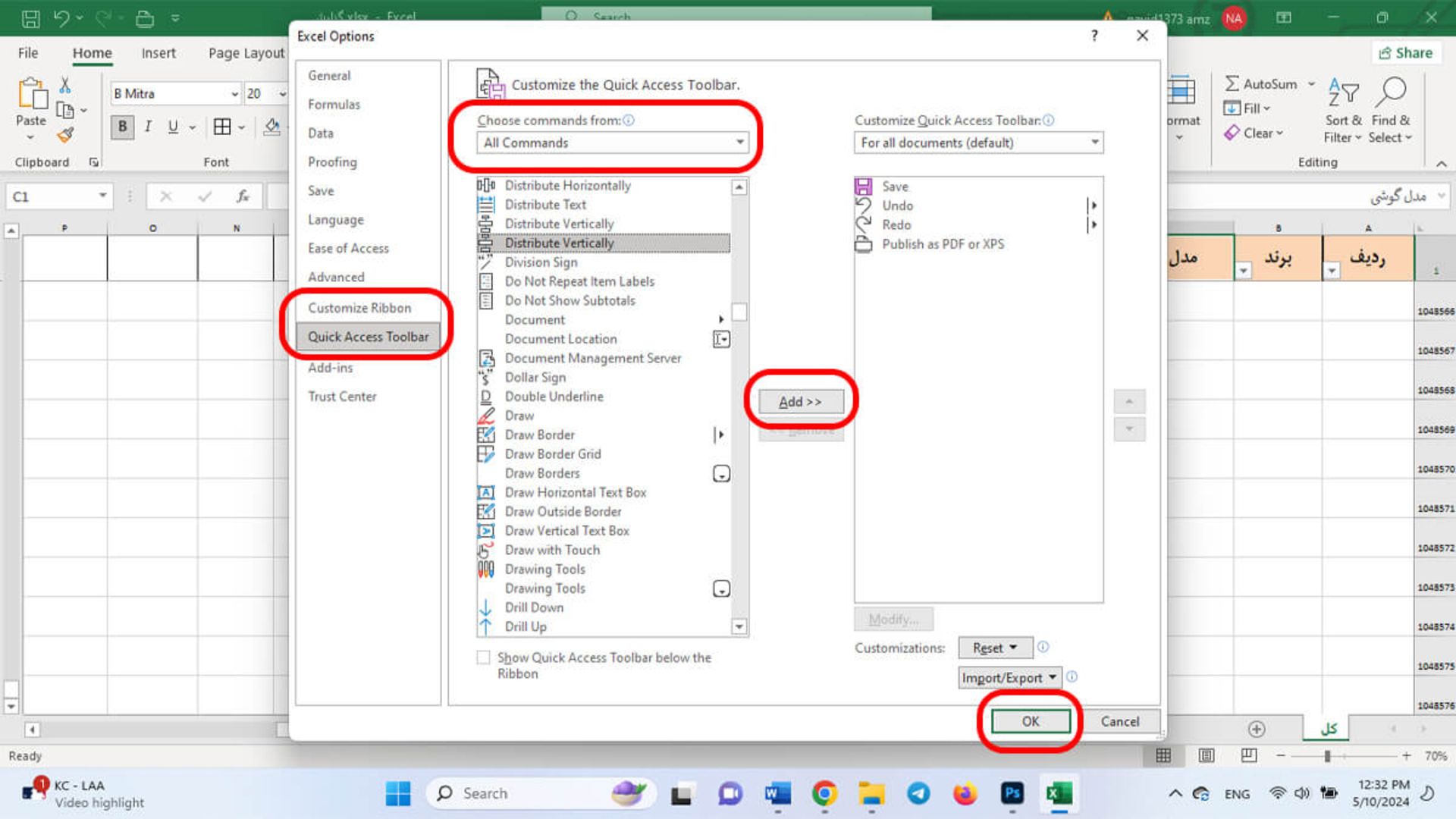
Task: Switch to the Insert ribbon tab
Action: 158,53
